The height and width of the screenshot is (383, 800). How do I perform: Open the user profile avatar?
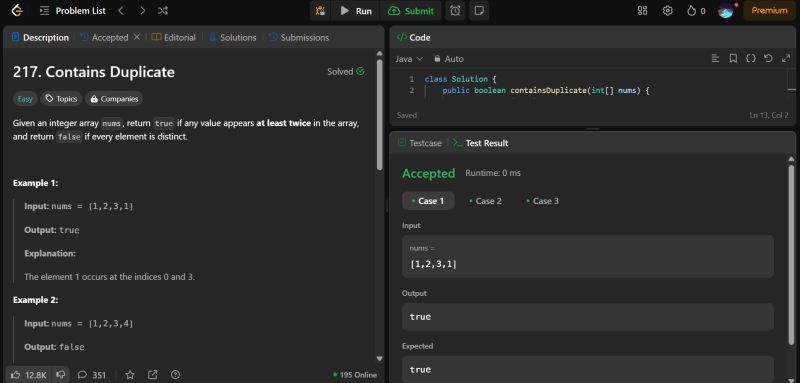[x=726, y=11]
